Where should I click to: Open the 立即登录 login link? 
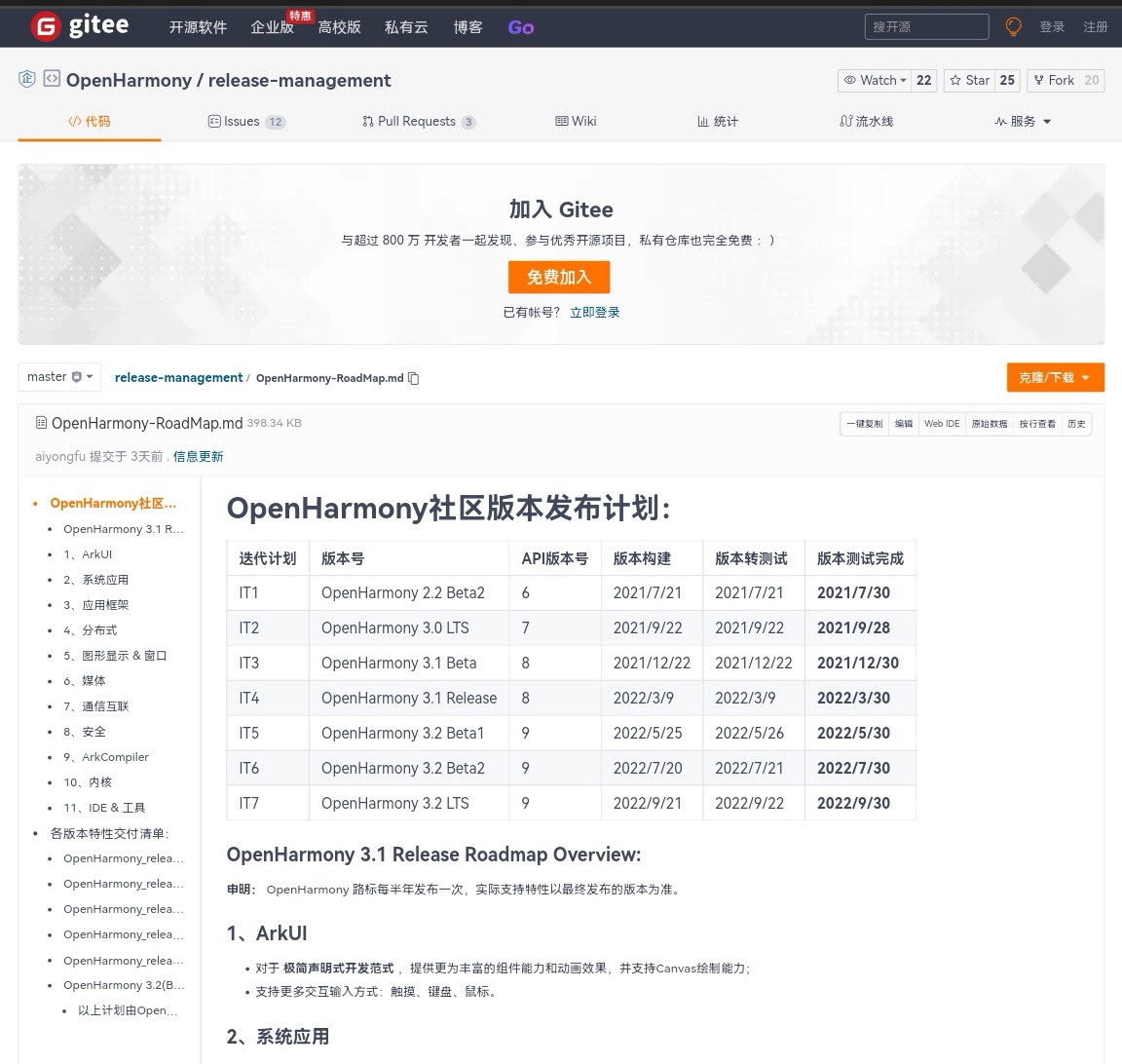(x=594, y=312)
